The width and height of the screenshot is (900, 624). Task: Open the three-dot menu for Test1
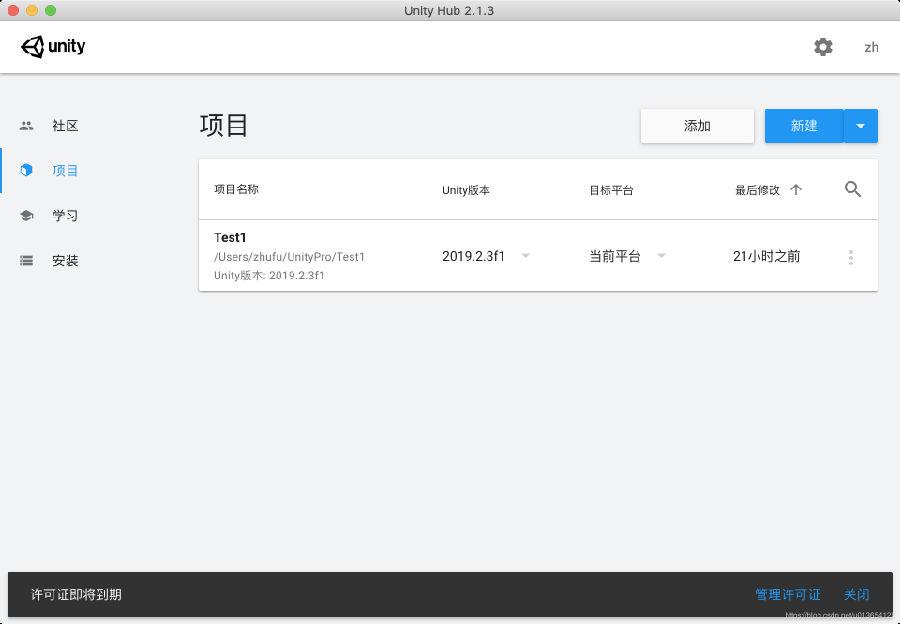851,257
